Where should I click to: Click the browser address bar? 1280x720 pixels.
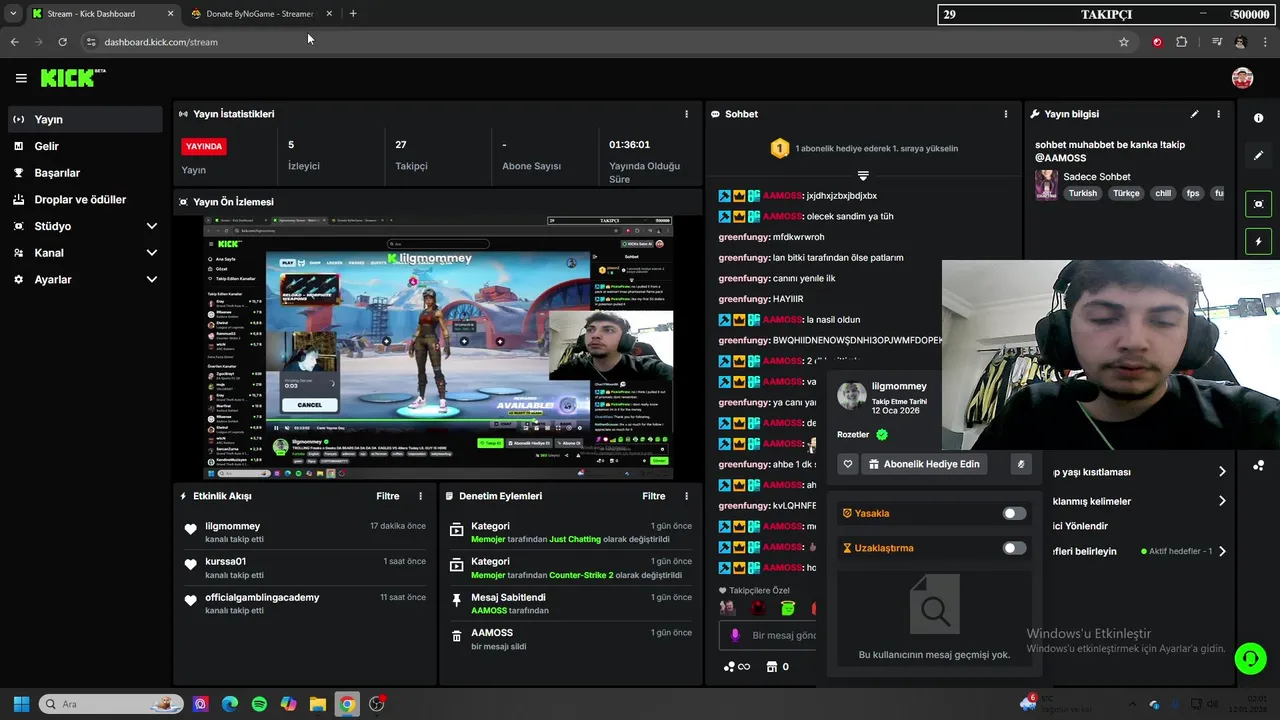(600, 42)
